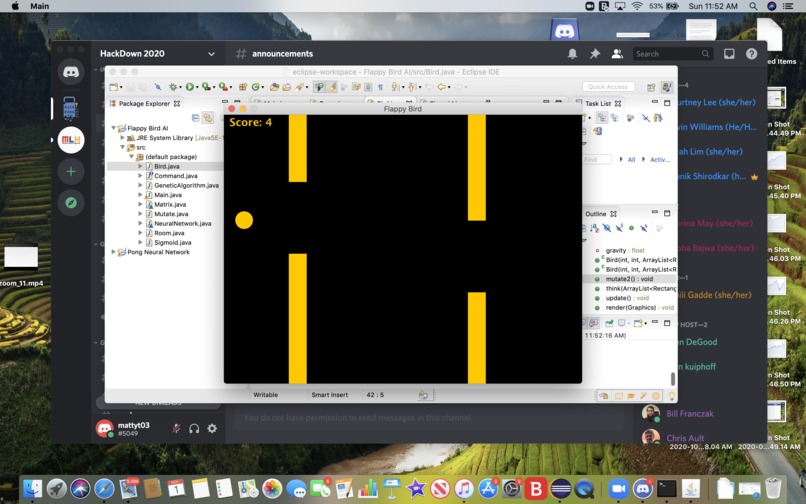
Task: Select update() in Outline view
Action: point(627,298)
